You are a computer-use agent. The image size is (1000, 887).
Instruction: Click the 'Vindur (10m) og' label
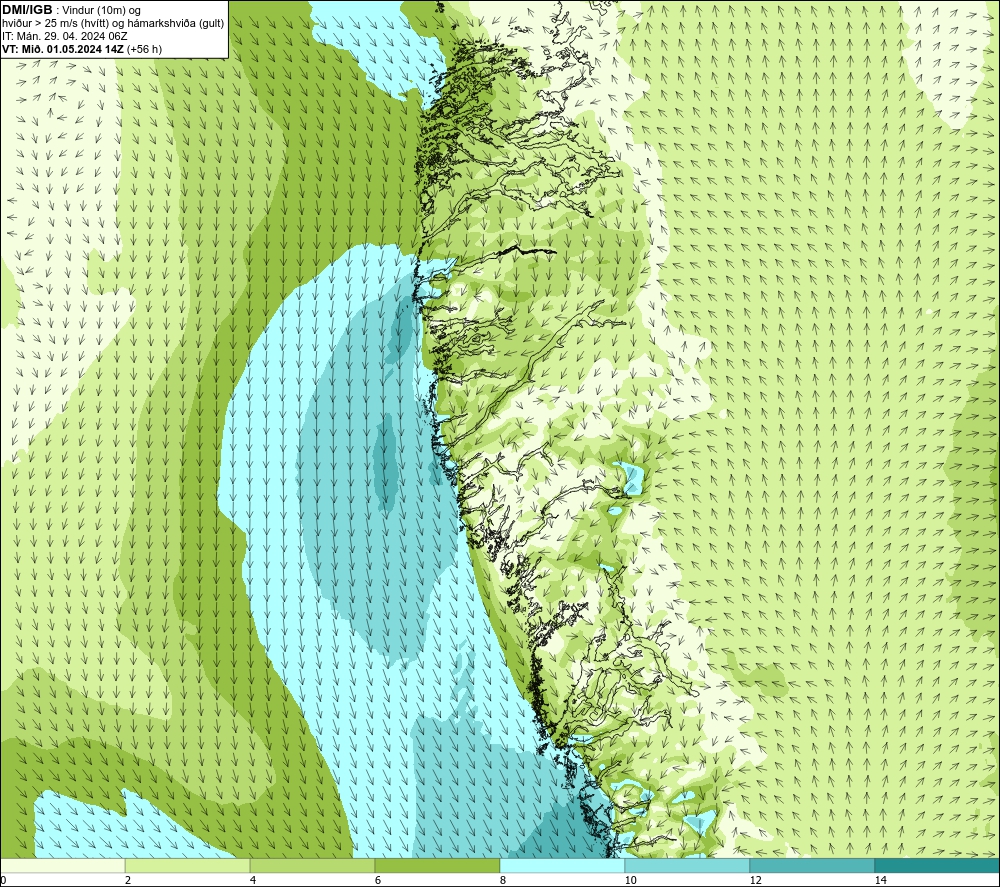pyautogui.click(x=103, y=10)
